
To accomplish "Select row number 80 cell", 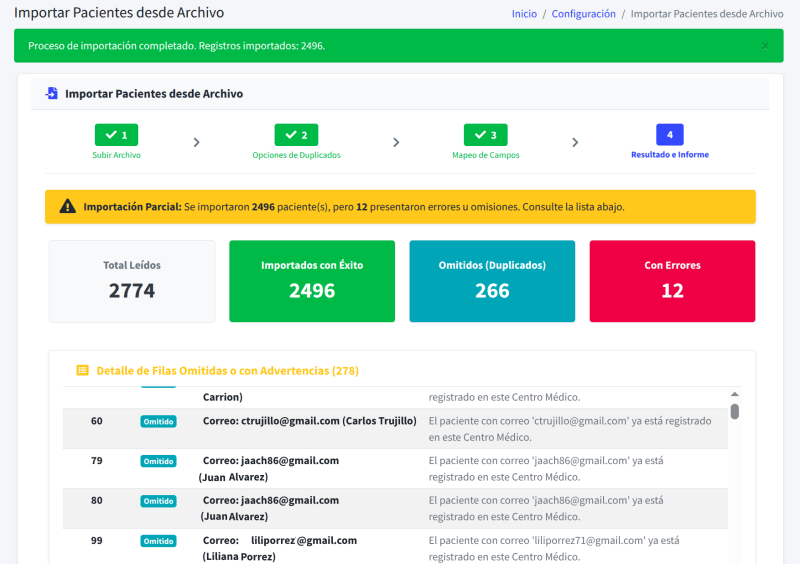I will (x=96, y=501).
